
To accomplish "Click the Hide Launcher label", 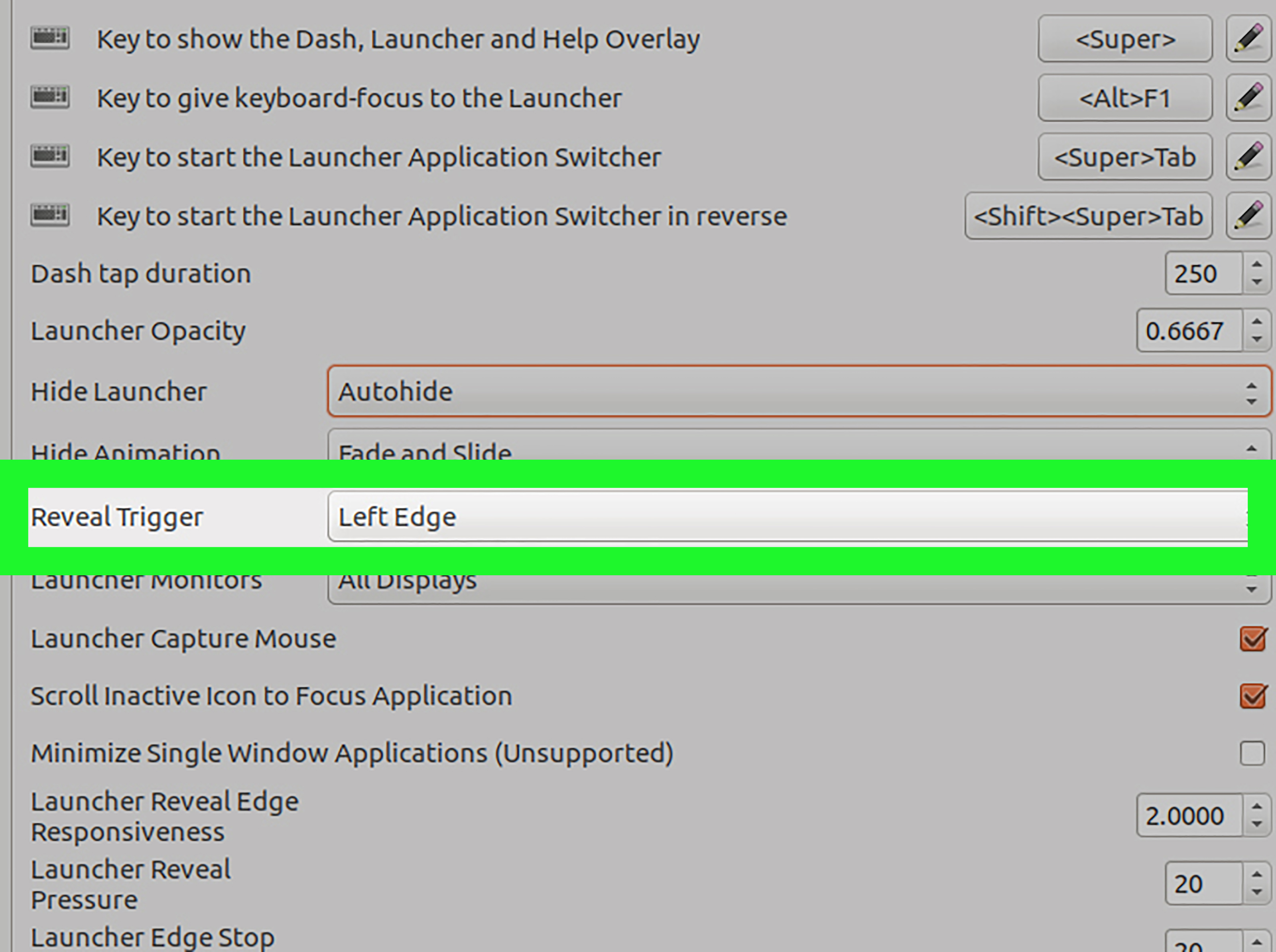I will [x=119, y=391].
